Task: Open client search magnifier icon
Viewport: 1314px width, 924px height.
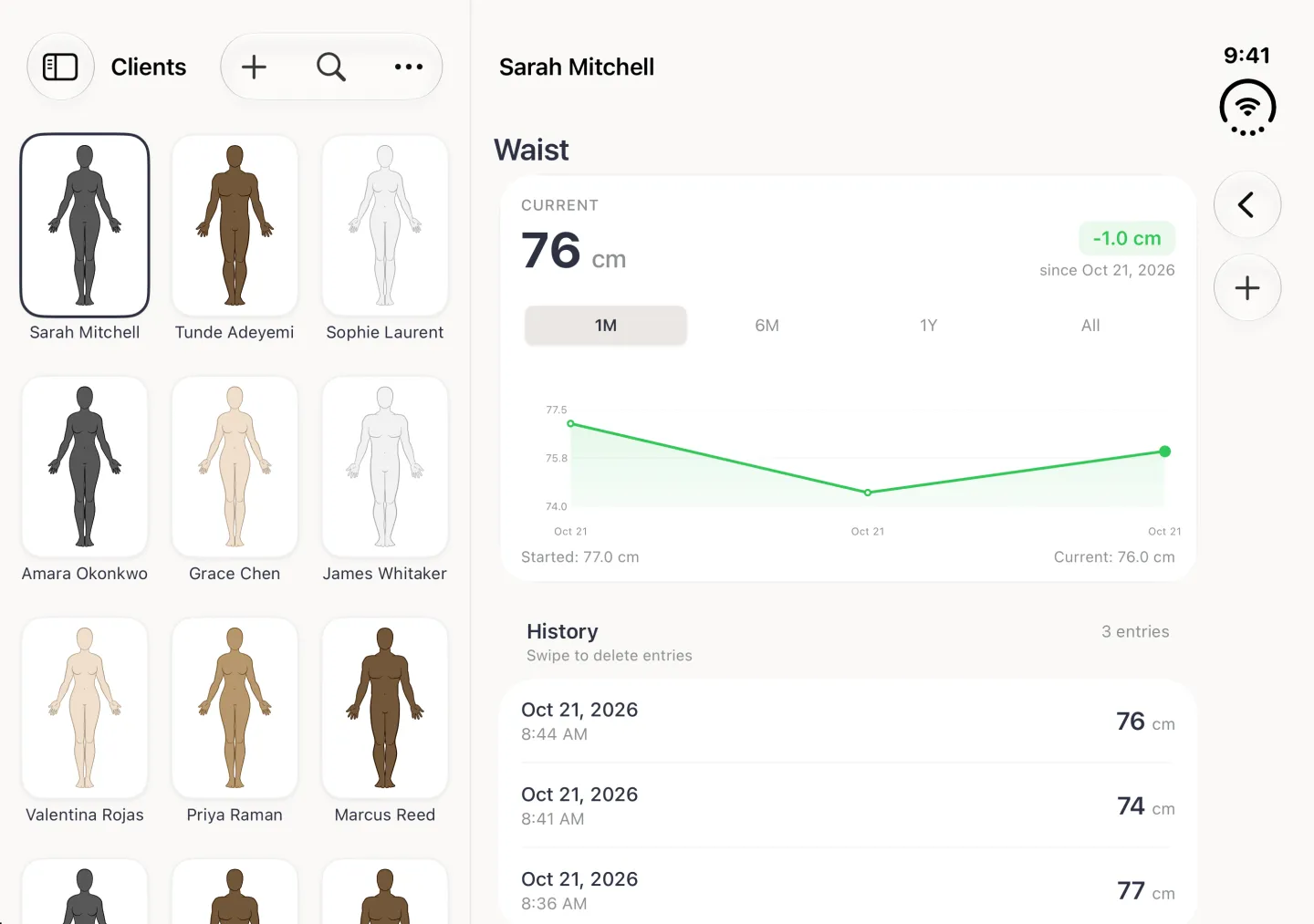Action: [331, 67]
